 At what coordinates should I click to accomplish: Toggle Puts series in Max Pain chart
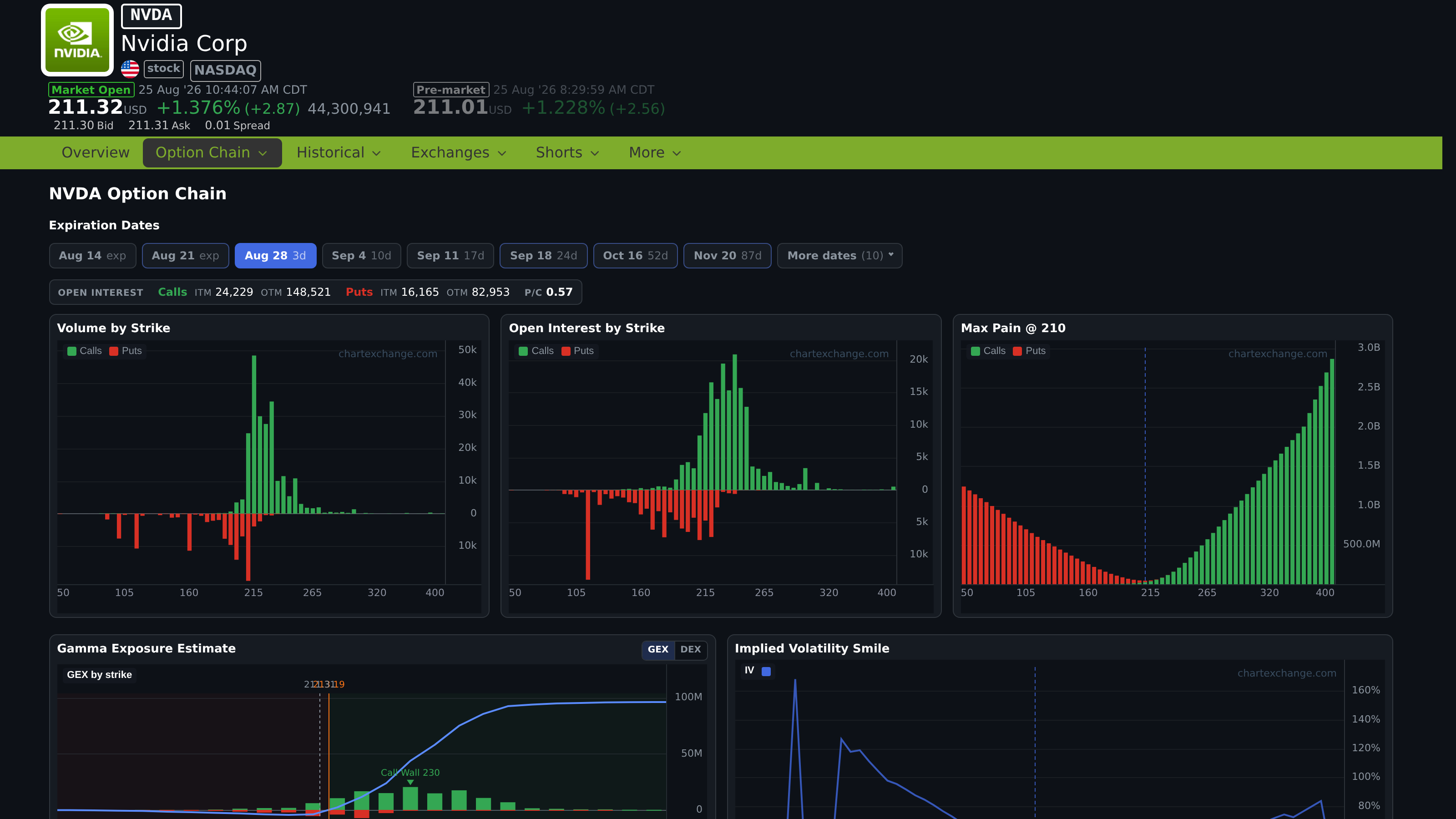point(1029,351)
